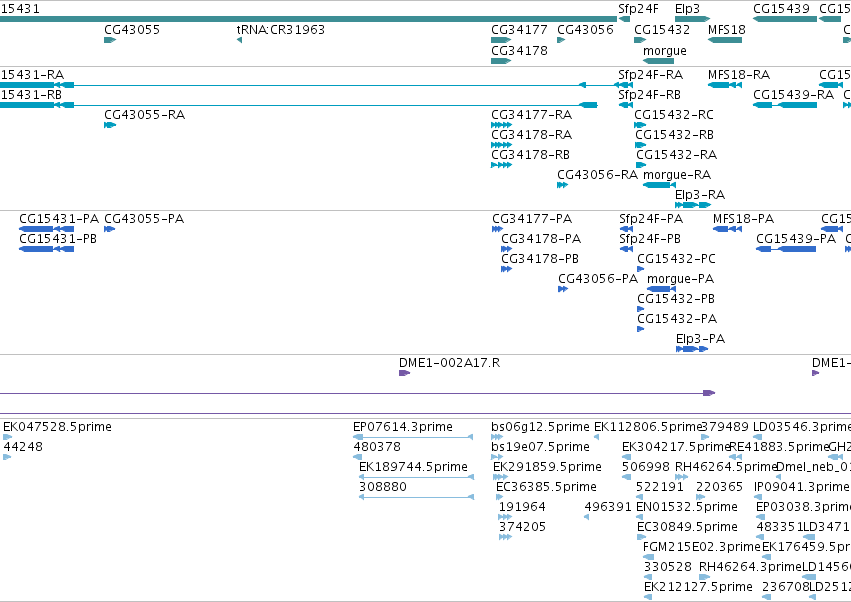851x602 pixels.
Task: Open the 374205 feature label
Action: click(x=522, y=527)
